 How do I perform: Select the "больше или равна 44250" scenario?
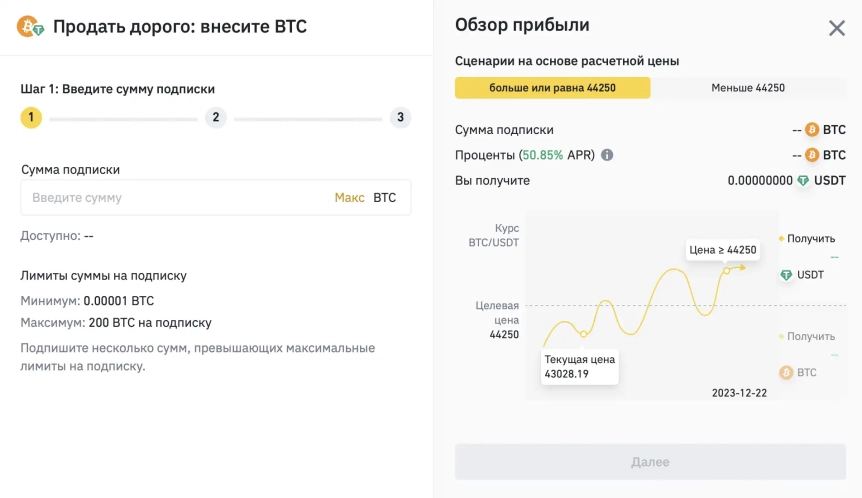click(x=552, y=88)
